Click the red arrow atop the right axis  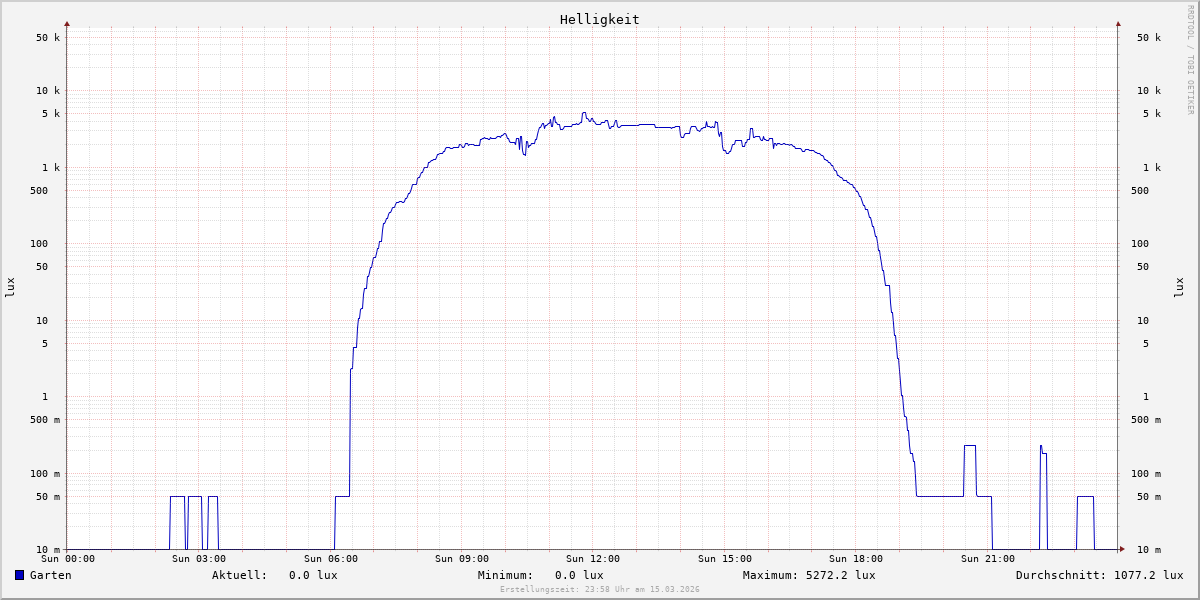1118,23
